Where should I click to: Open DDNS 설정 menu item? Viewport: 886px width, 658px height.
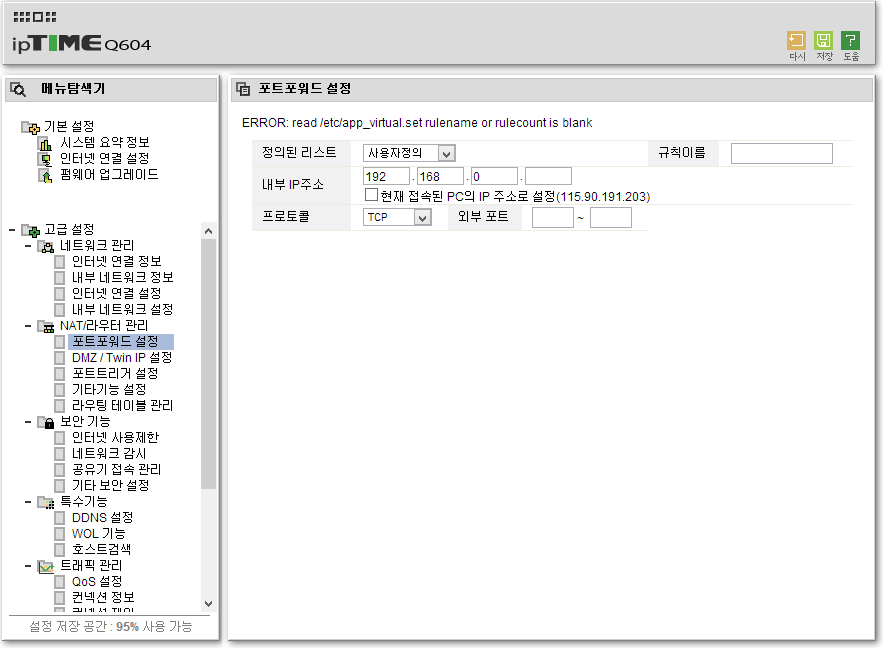(x=102, y=518)
